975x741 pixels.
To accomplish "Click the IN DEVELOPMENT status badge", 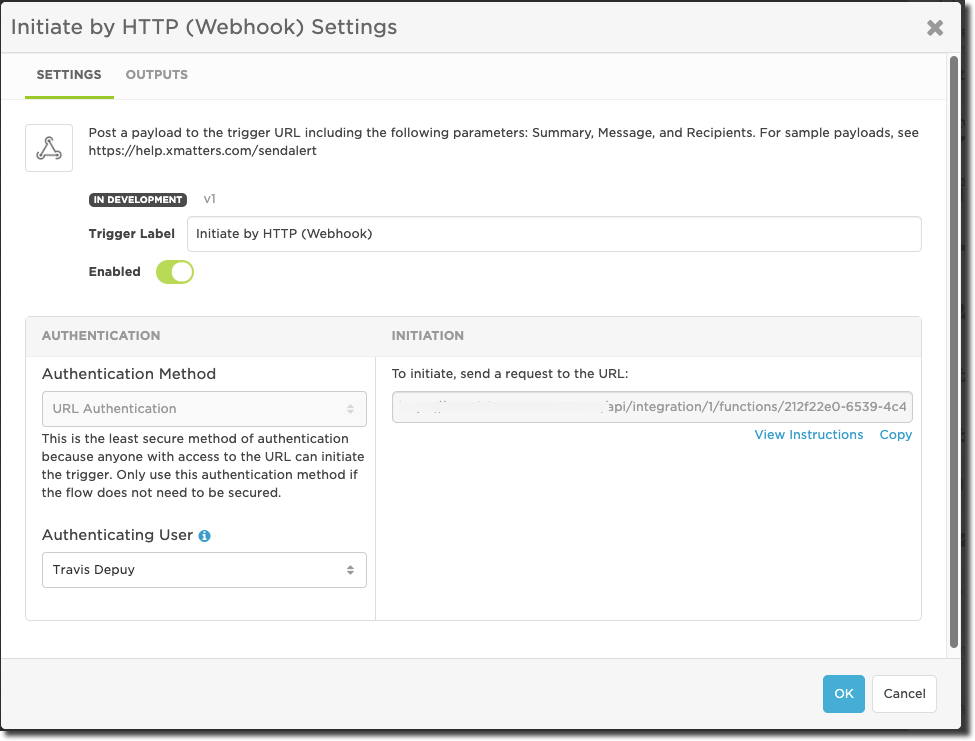I will click(138, 200).
